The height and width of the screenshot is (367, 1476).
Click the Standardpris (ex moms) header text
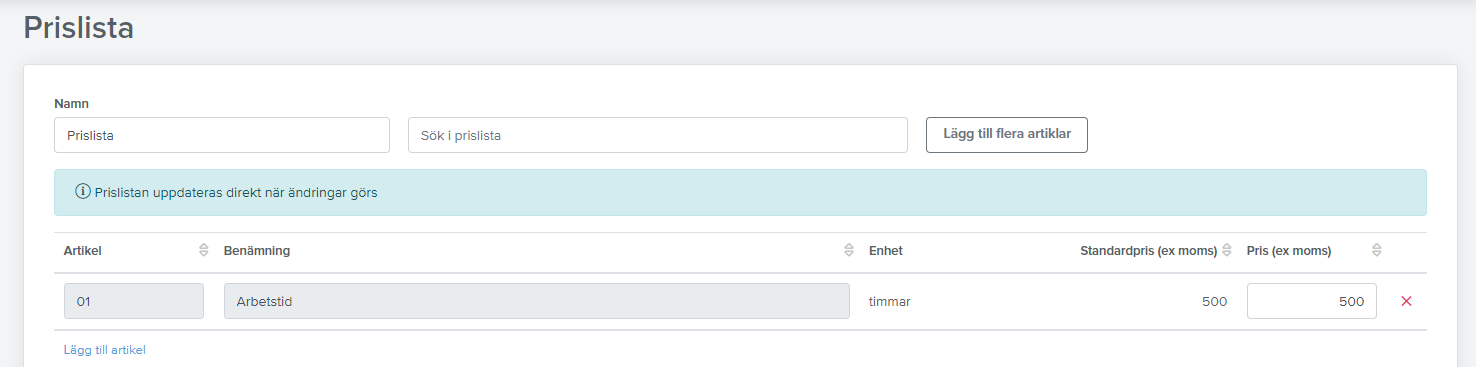click(x=1148, y=251)
